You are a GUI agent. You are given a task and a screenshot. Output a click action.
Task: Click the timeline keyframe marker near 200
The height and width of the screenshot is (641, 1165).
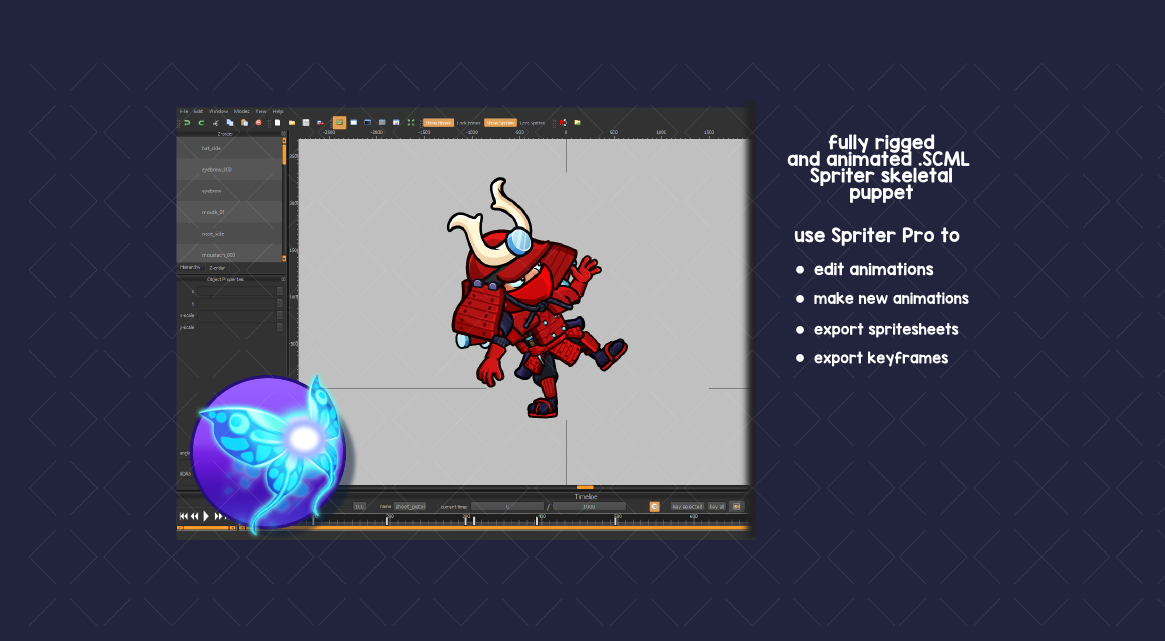(x=387, y=521)
